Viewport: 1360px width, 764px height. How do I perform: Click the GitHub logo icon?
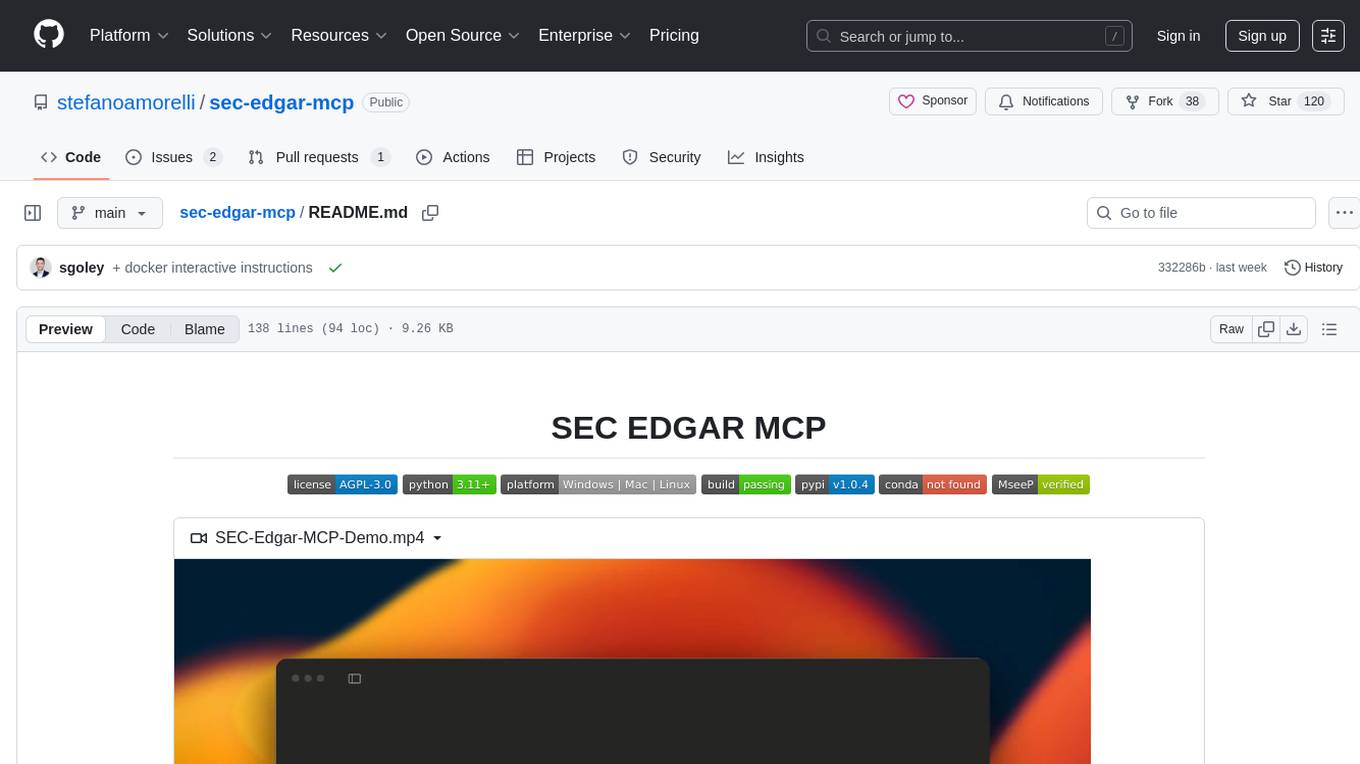click(x=49, y=35)
